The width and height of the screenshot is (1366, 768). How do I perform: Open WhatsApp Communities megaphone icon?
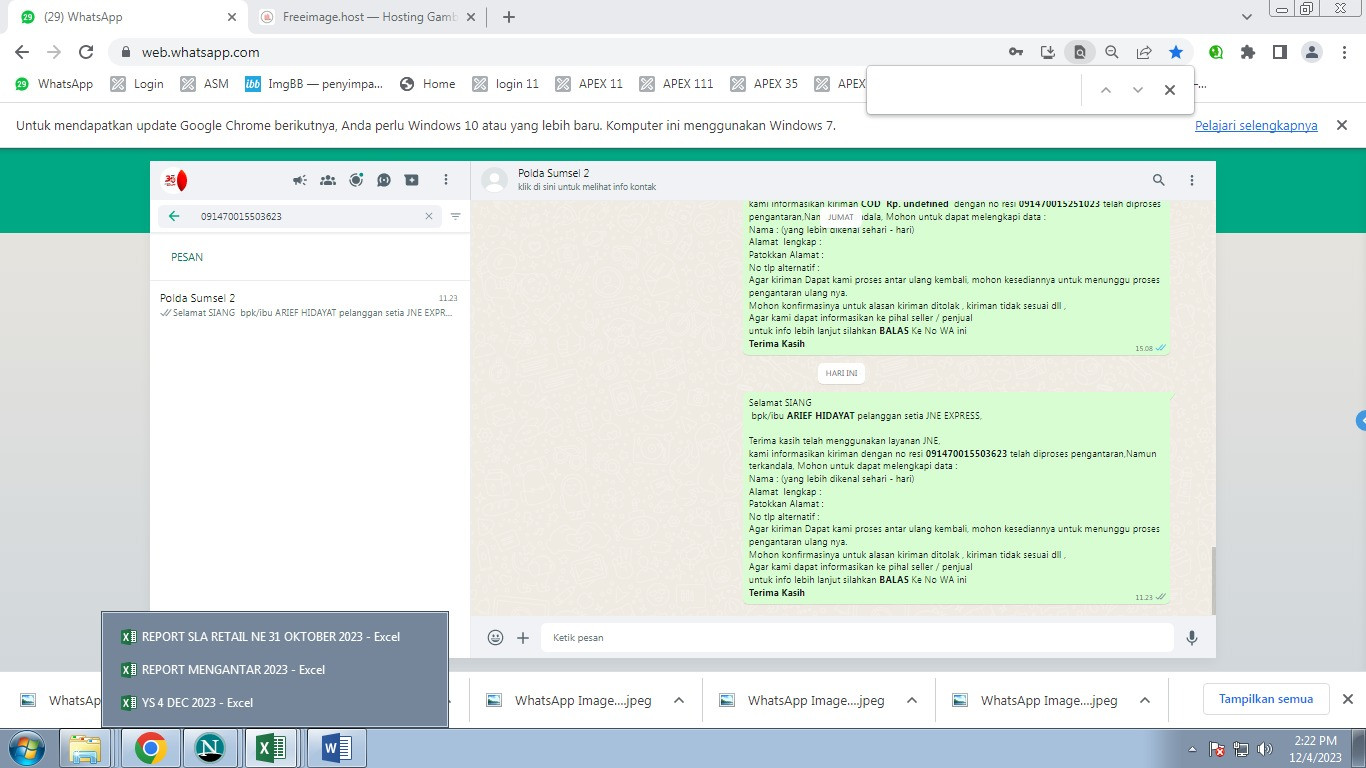click(300, 180)
